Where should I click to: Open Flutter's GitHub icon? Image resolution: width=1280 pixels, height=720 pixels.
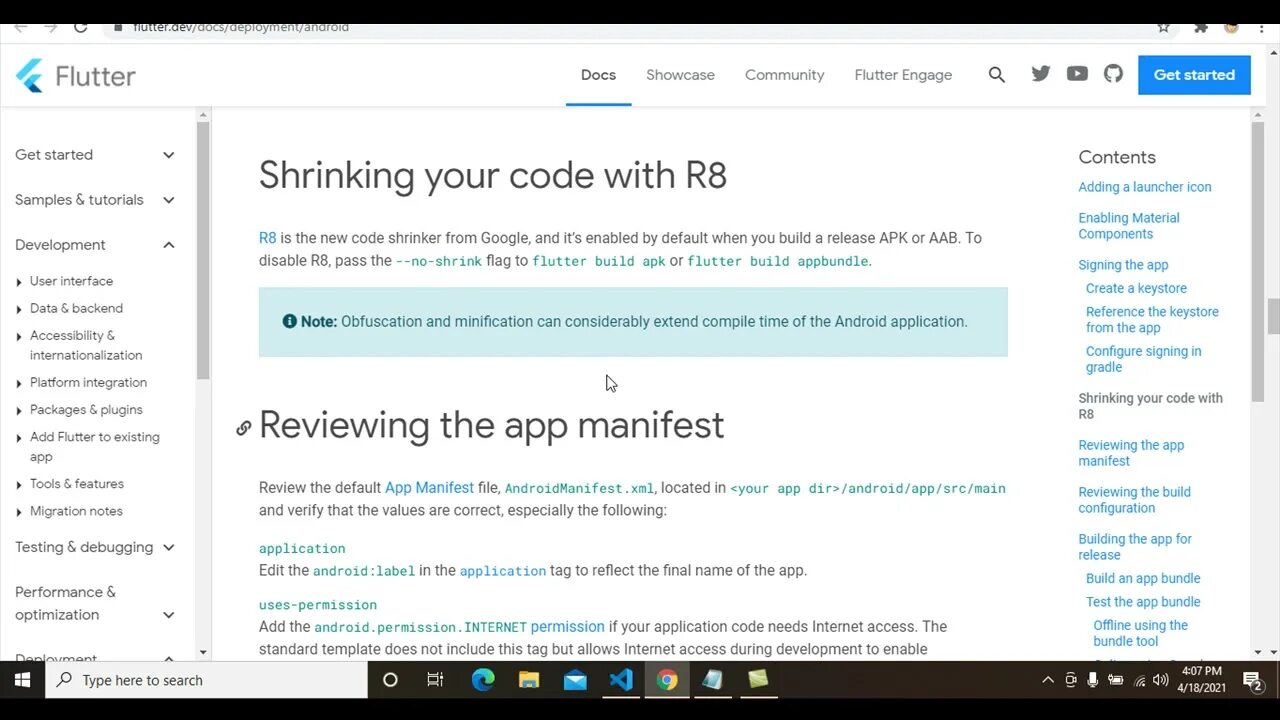pos(1113,74)
